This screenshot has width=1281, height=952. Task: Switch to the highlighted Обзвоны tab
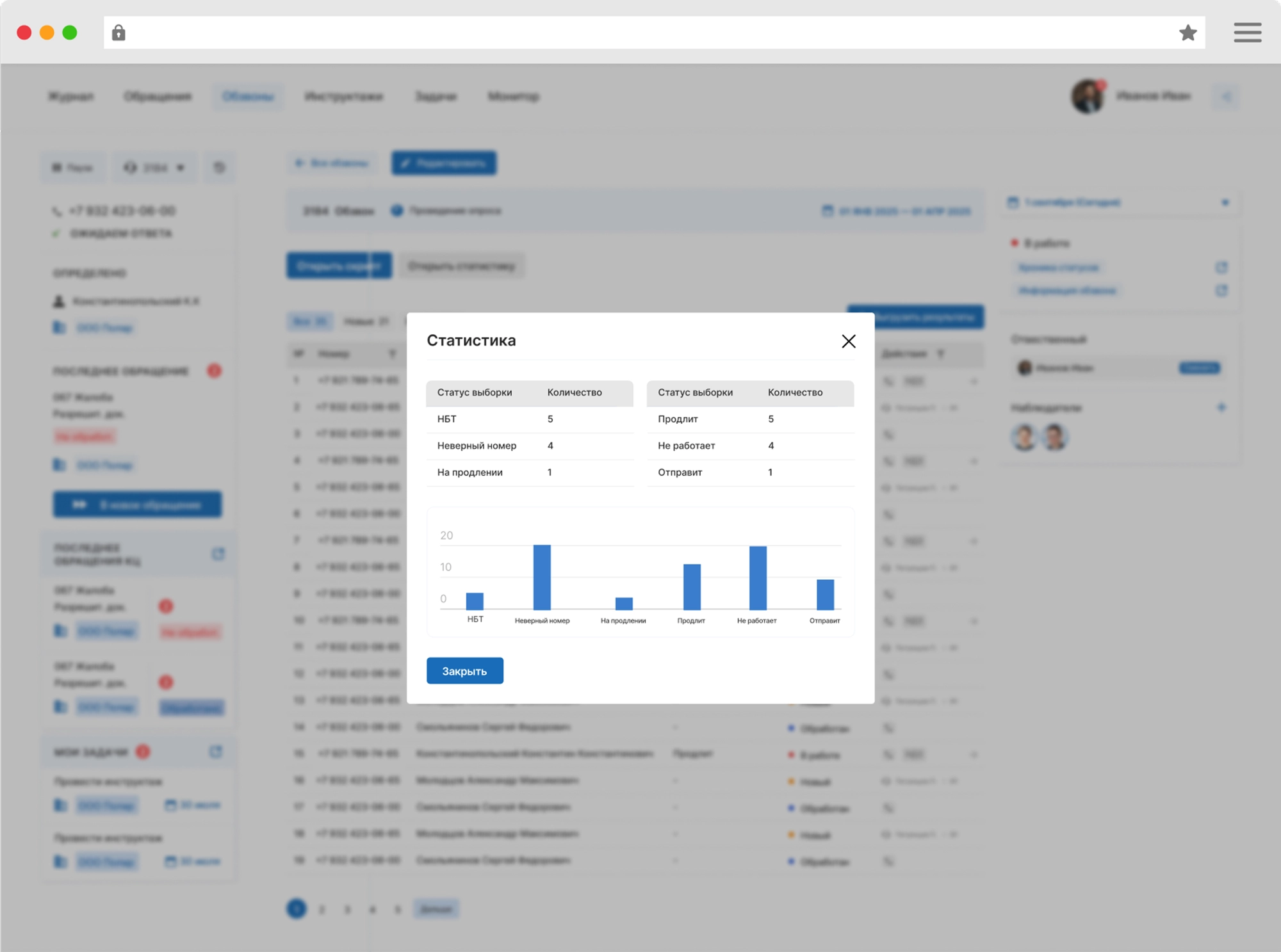point(248,97)
